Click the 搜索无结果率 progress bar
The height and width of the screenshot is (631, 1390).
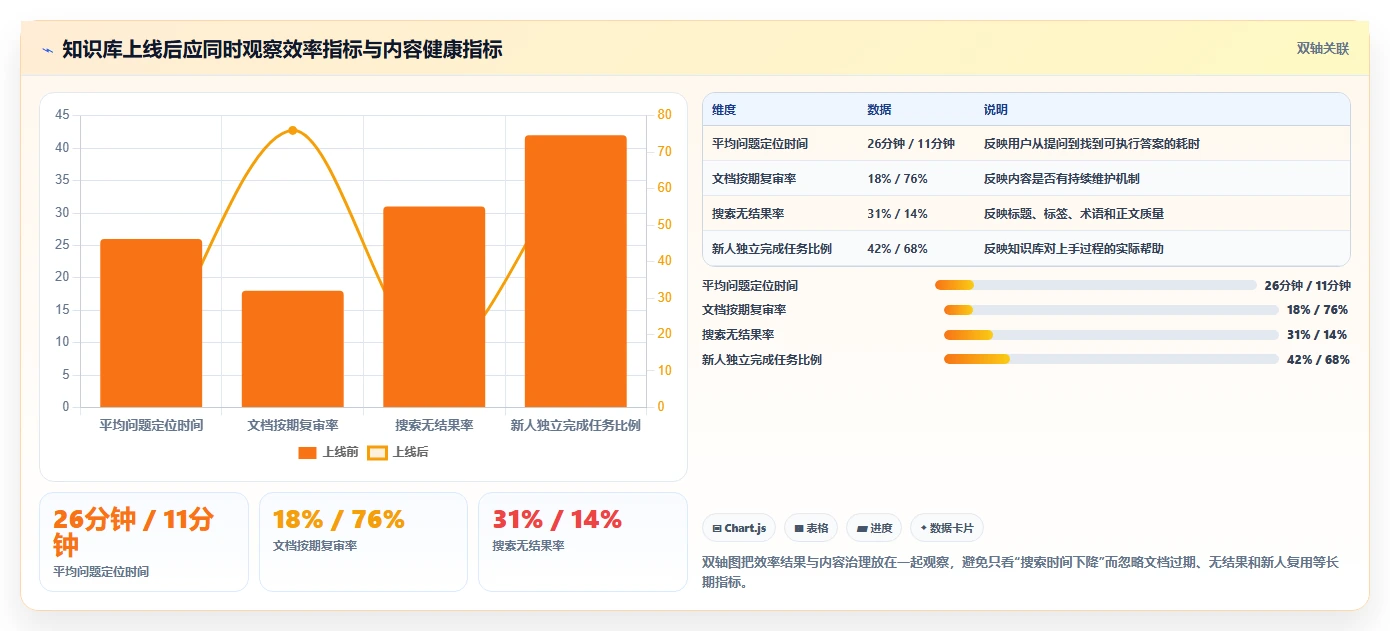coord(1111,335)
